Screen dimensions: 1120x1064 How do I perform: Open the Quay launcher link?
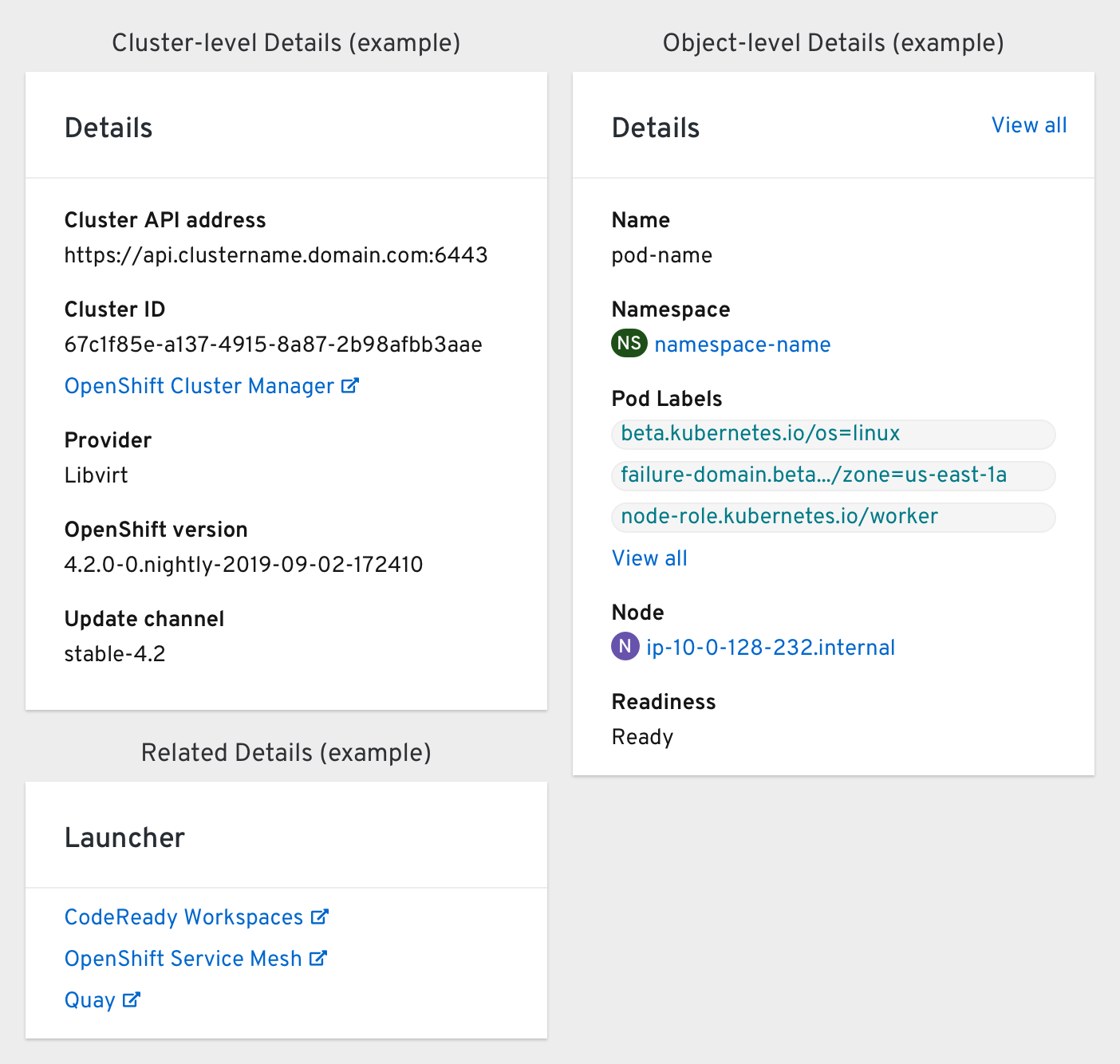[x=90, y=1000]
